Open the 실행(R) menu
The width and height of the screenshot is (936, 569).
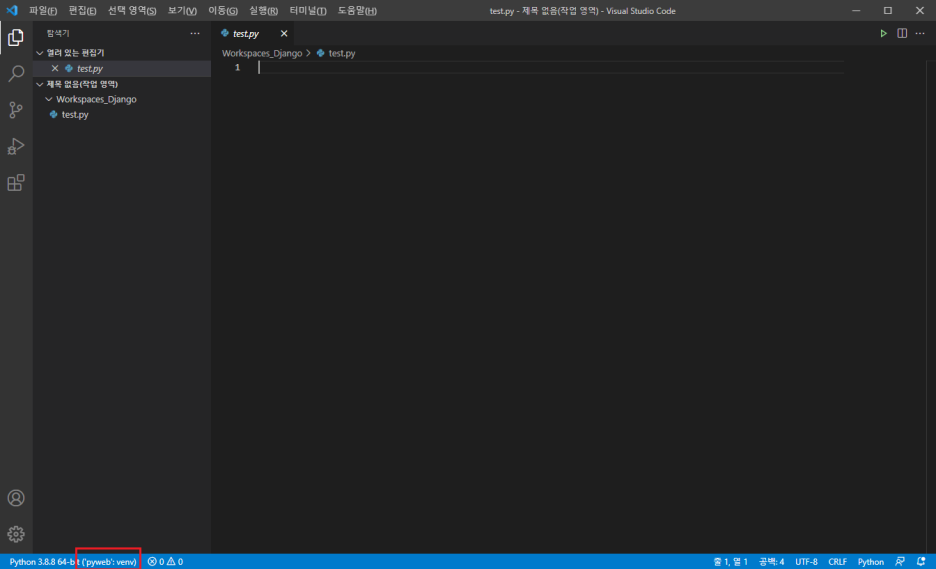click(263, 11)
